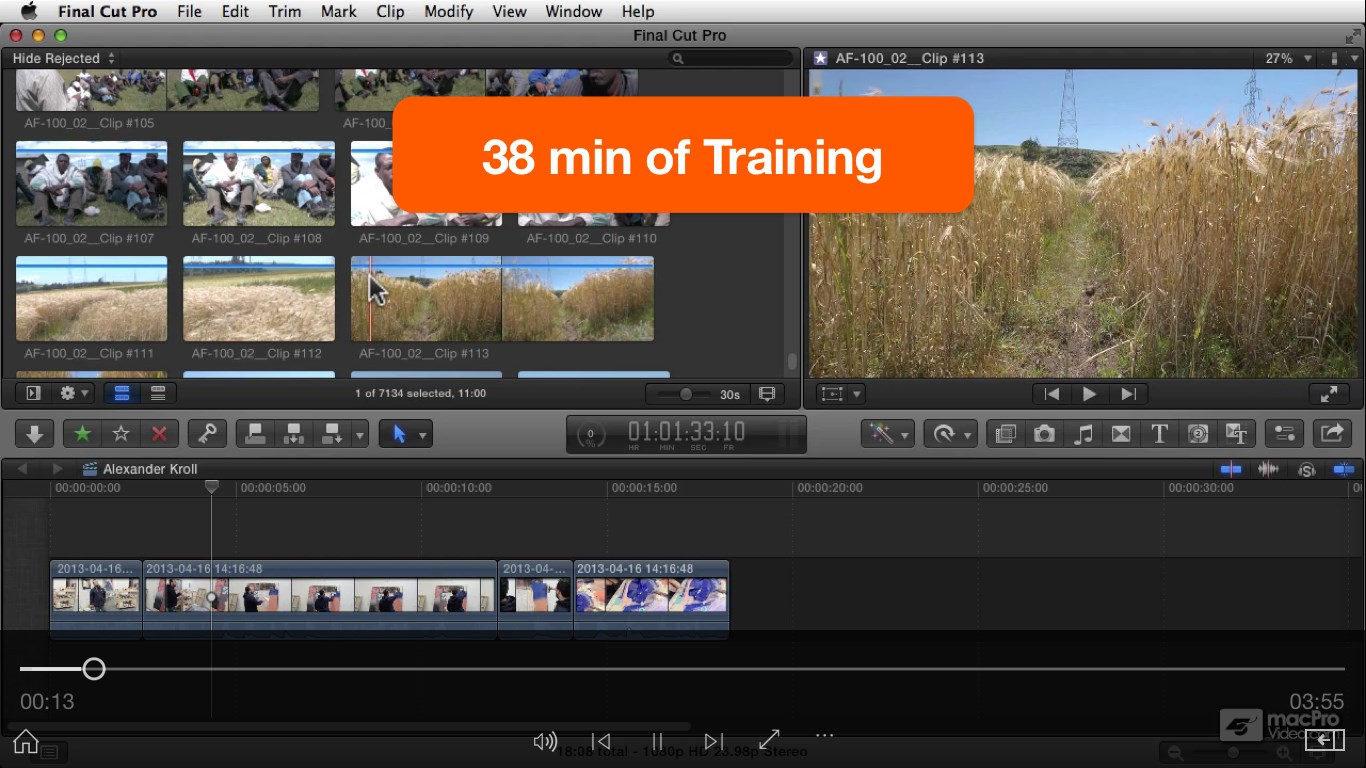Toggle the Libraries sidebar button in browser
Screen dimensions: 1366x768
pyautogui.click(x=33, y=393)
